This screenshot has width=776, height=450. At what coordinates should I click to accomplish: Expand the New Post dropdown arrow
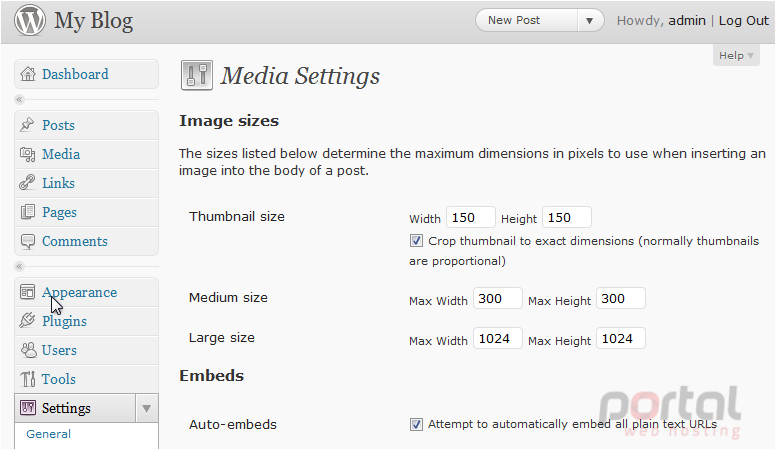point(589,21)
